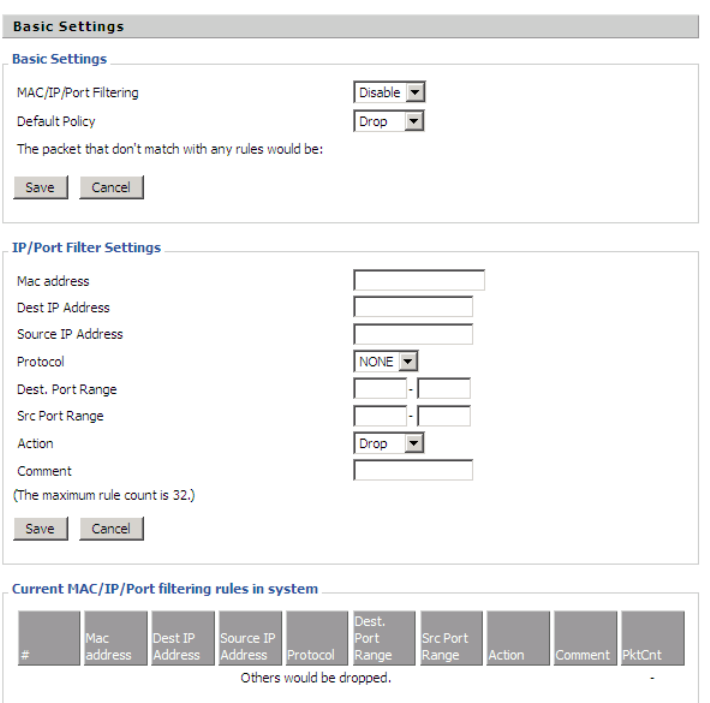The width and height of the screenshot is (710, 703).
Task: Open the Default Policy dropdown
Action: [x=389, y=121]
